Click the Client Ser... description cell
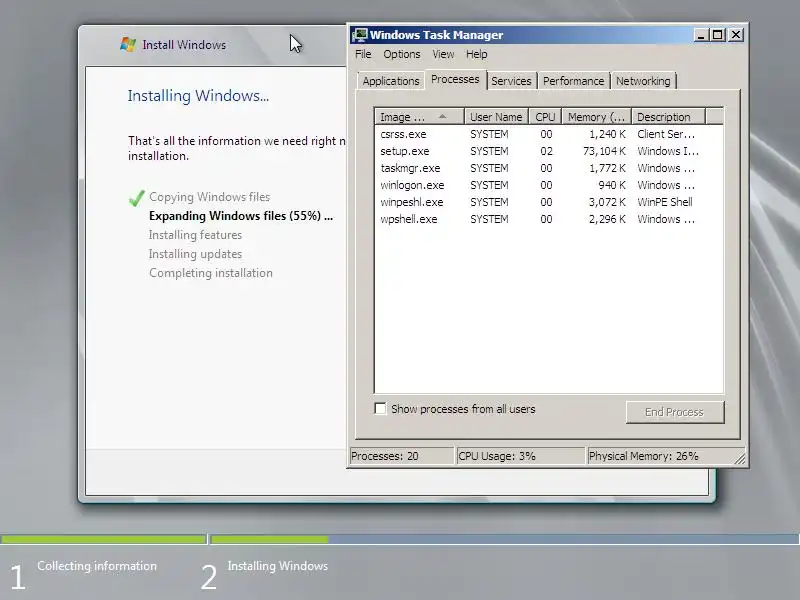The image size is (800, 600). click(x=666, y=134)
